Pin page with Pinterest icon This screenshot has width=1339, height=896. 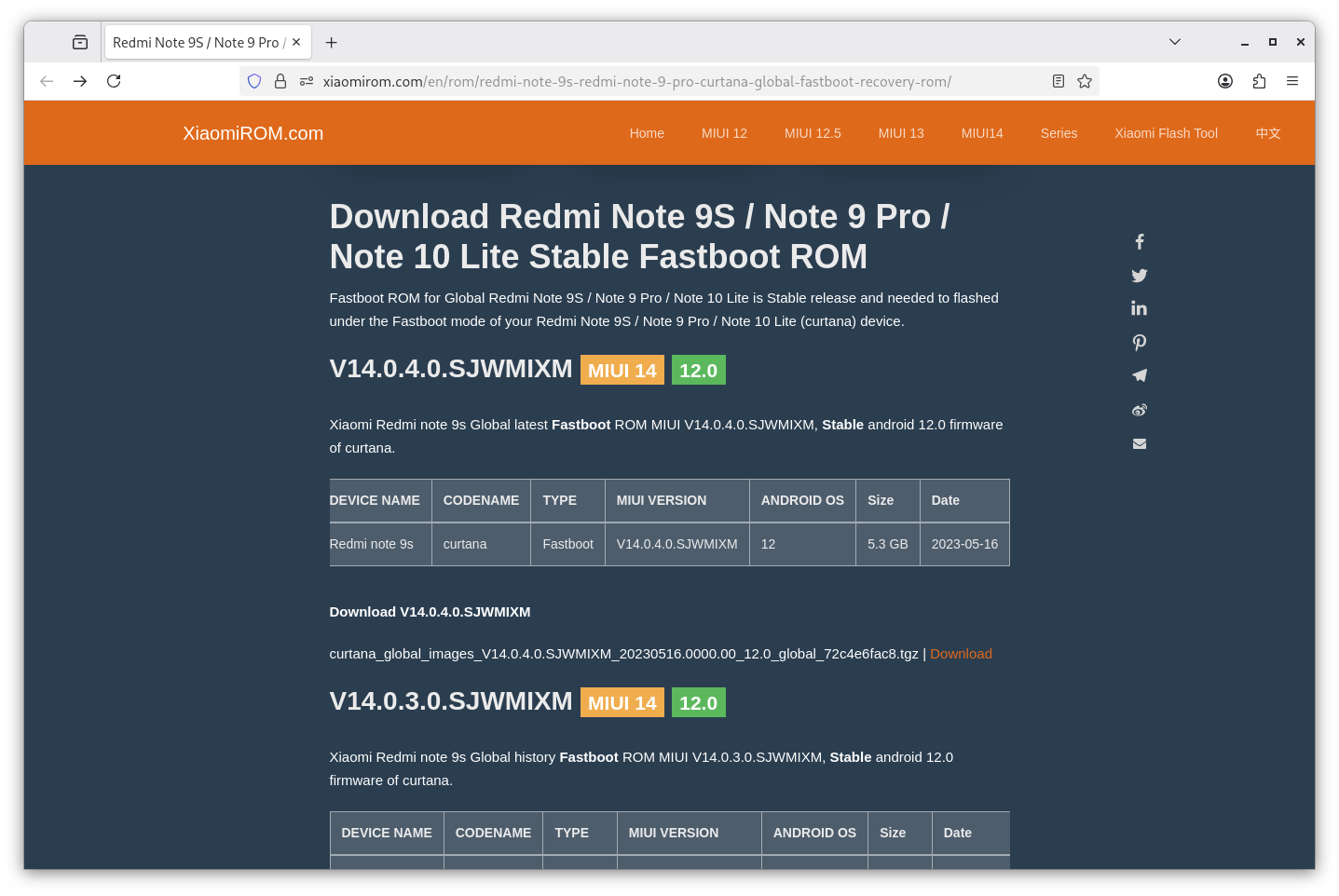click(1139, 342)
